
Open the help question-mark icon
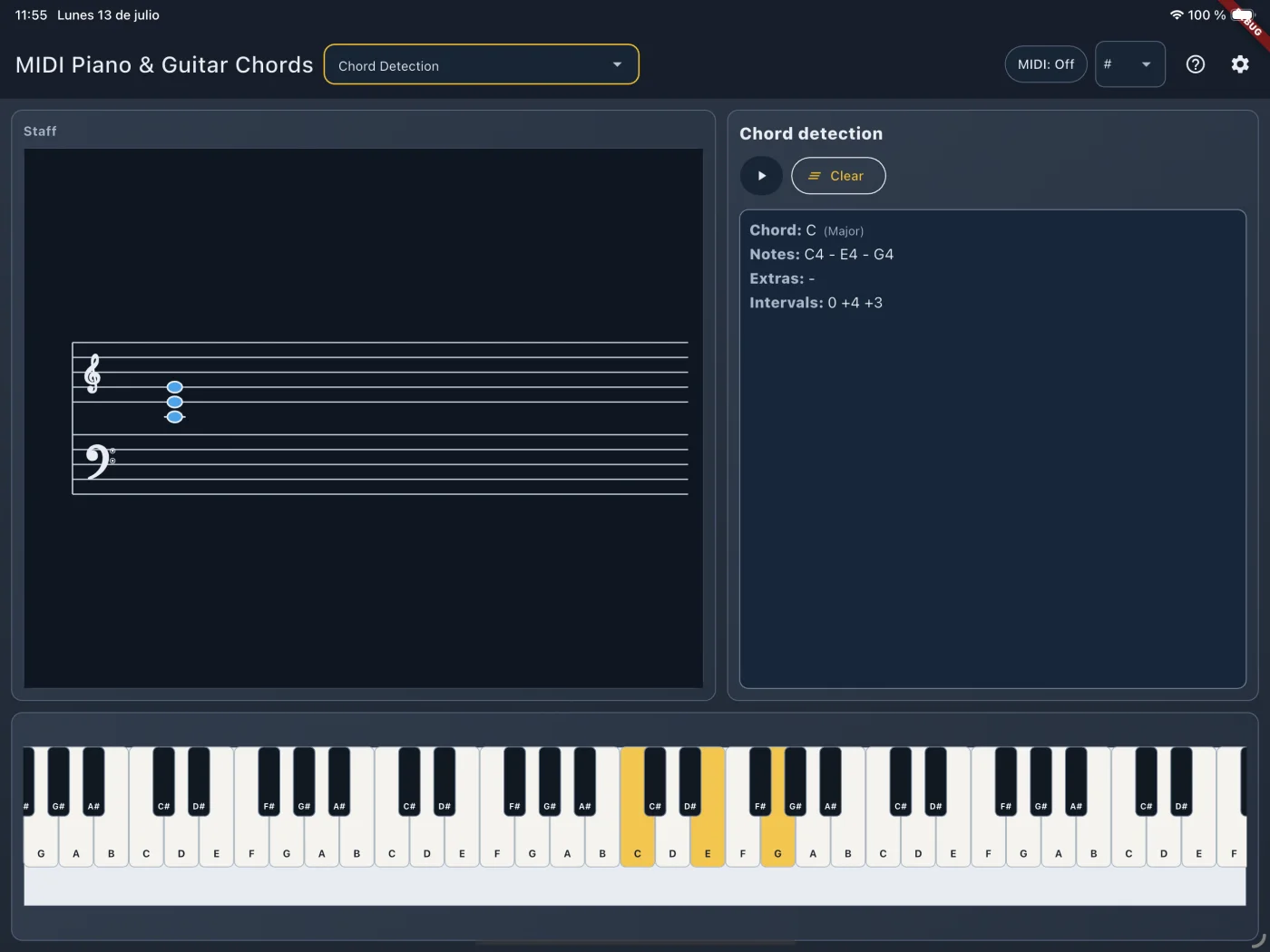pos(1196,64)
